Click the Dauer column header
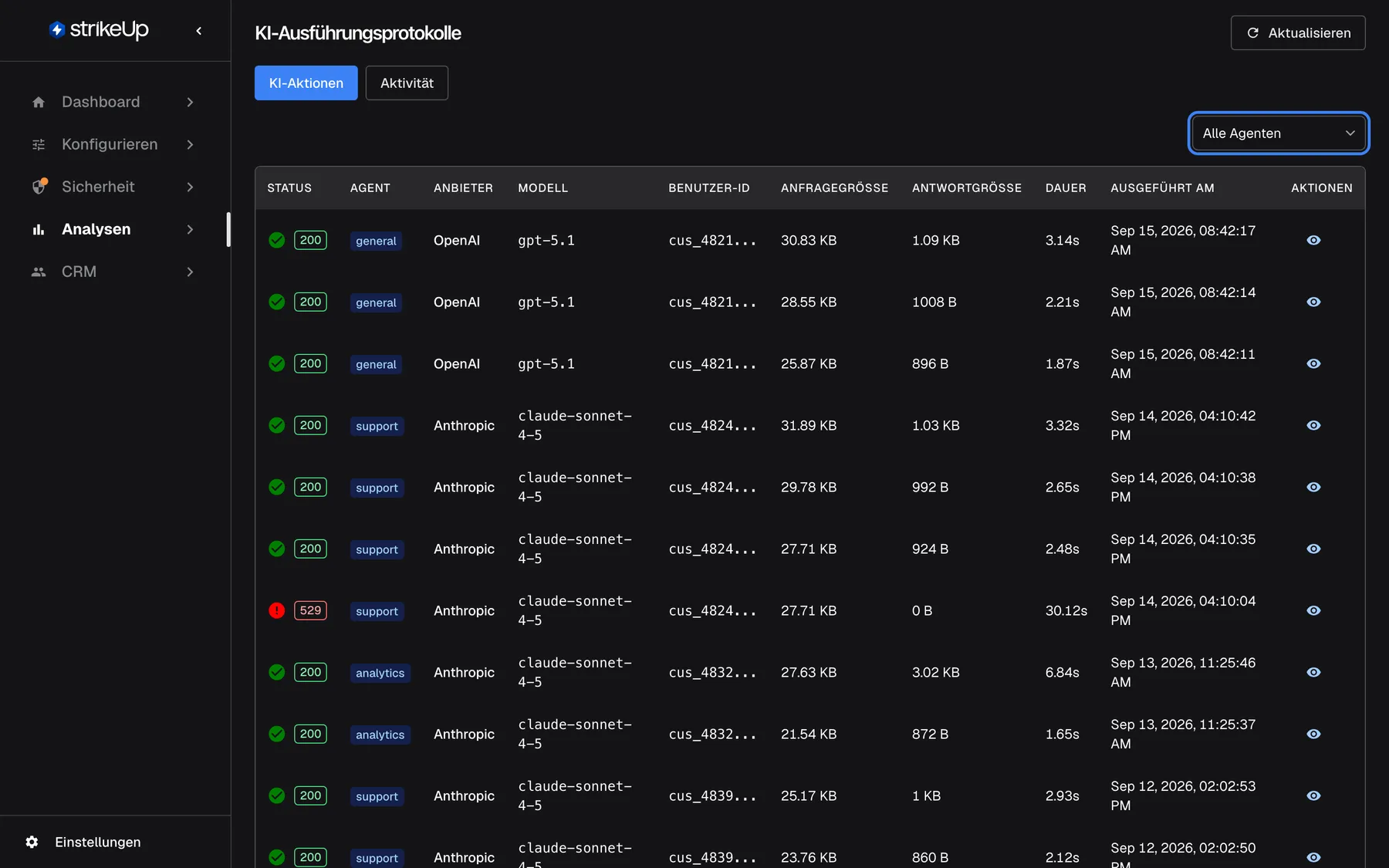Image resolution: width=1389 pixels, height=868 pixels. [x=1066, y=188]
